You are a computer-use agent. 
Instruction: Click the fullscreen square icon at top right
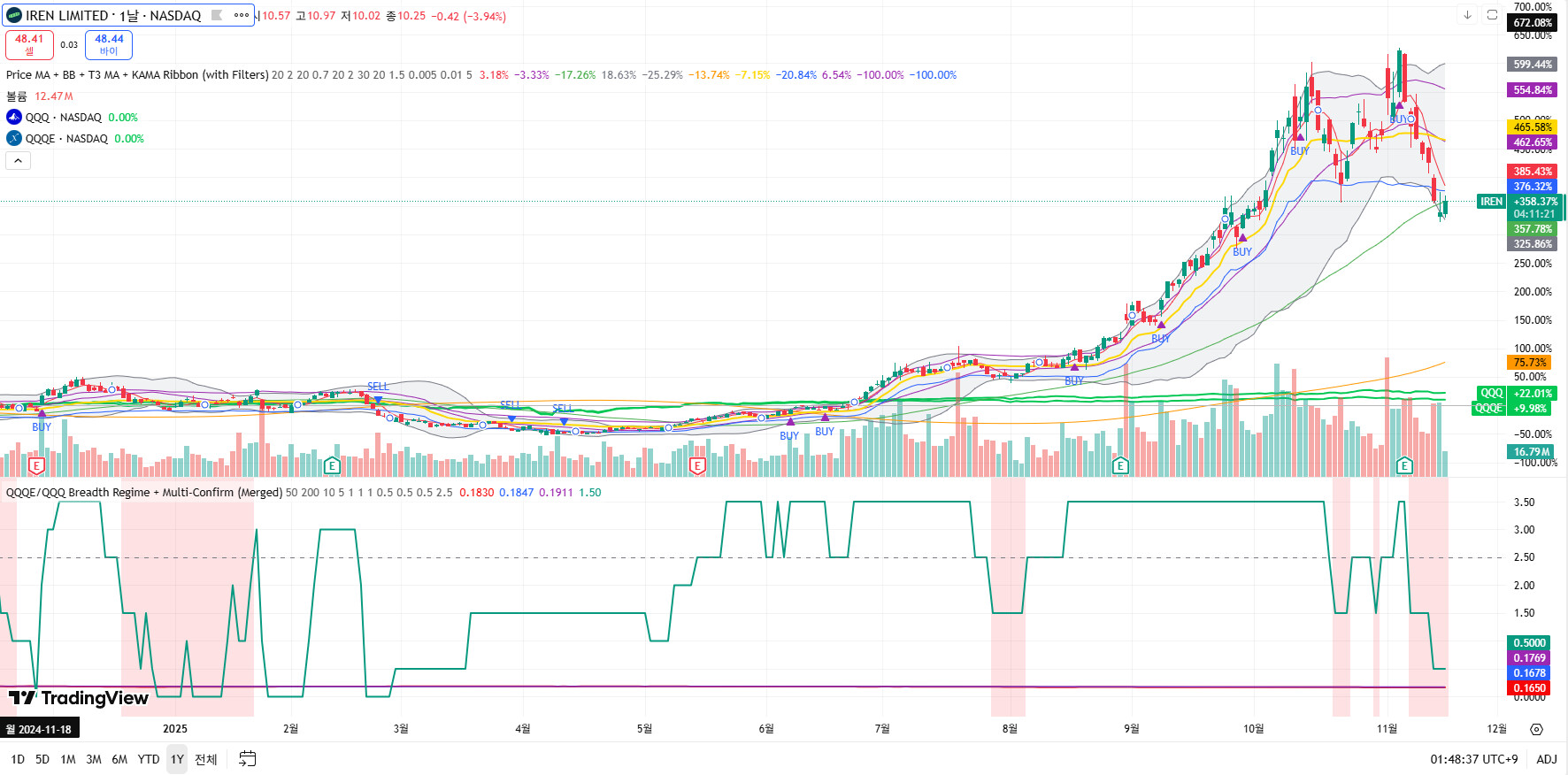1492,15
